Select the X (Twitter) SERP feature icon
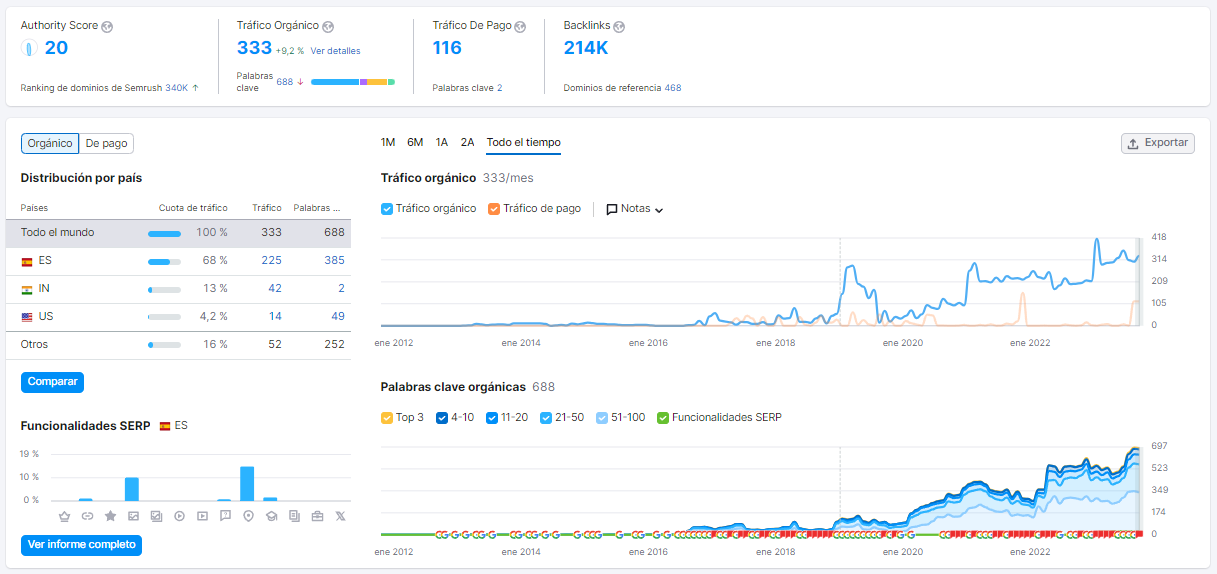The height and width of the screenshot is (574, 1217). (x=340, y=516)
